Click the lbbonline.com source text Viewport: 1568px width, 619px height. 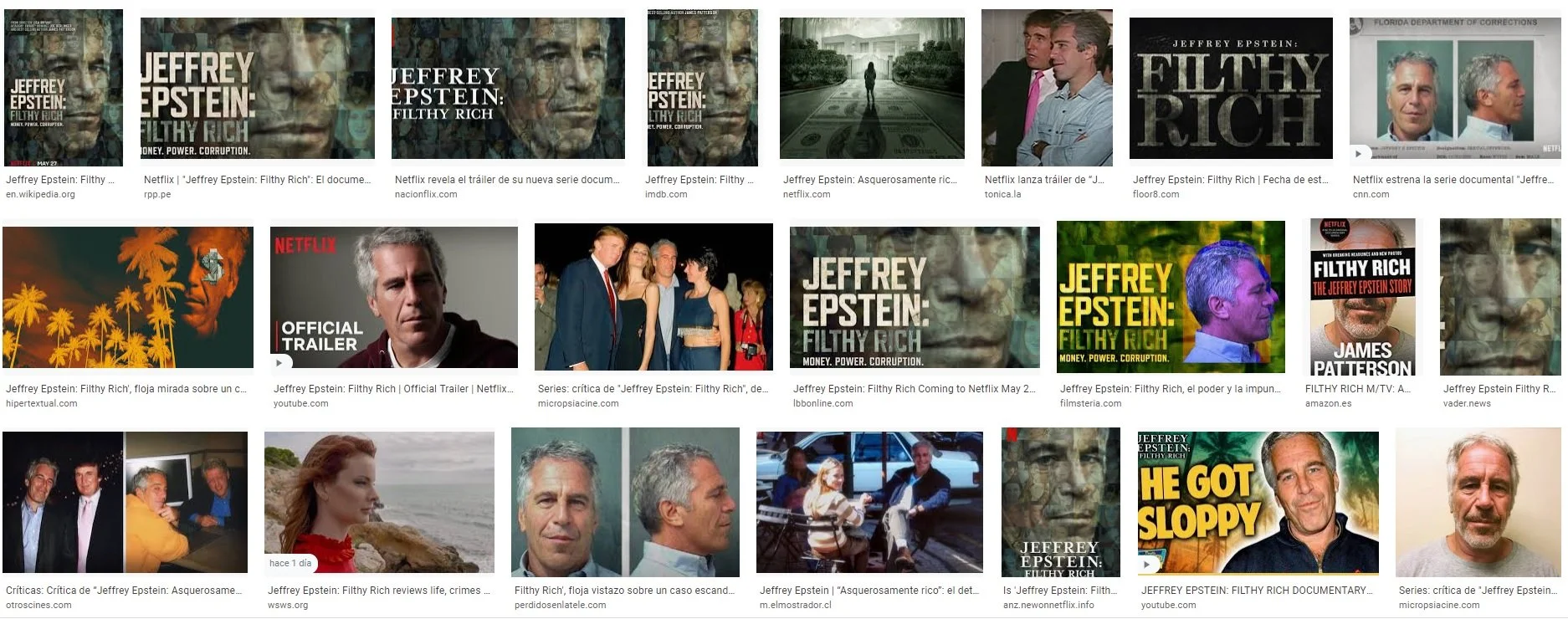tap(823, 403)
